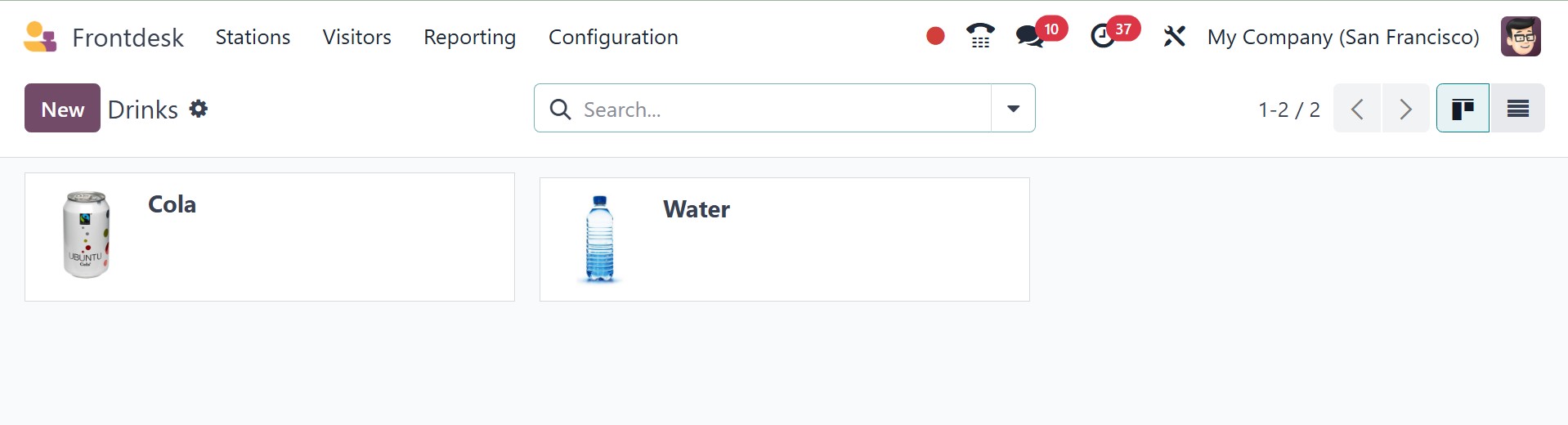This screenshot has height=425, width=1568.
Task: Open the Visitors menu
Action: [356, 37]
